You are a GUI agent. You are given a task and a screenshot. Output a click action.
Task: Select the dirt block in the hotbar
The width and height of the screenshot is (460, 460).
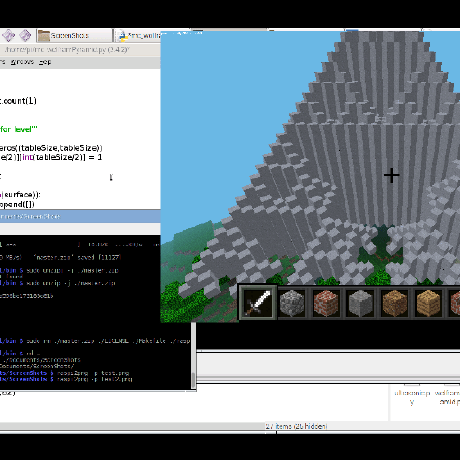(395, 303)
